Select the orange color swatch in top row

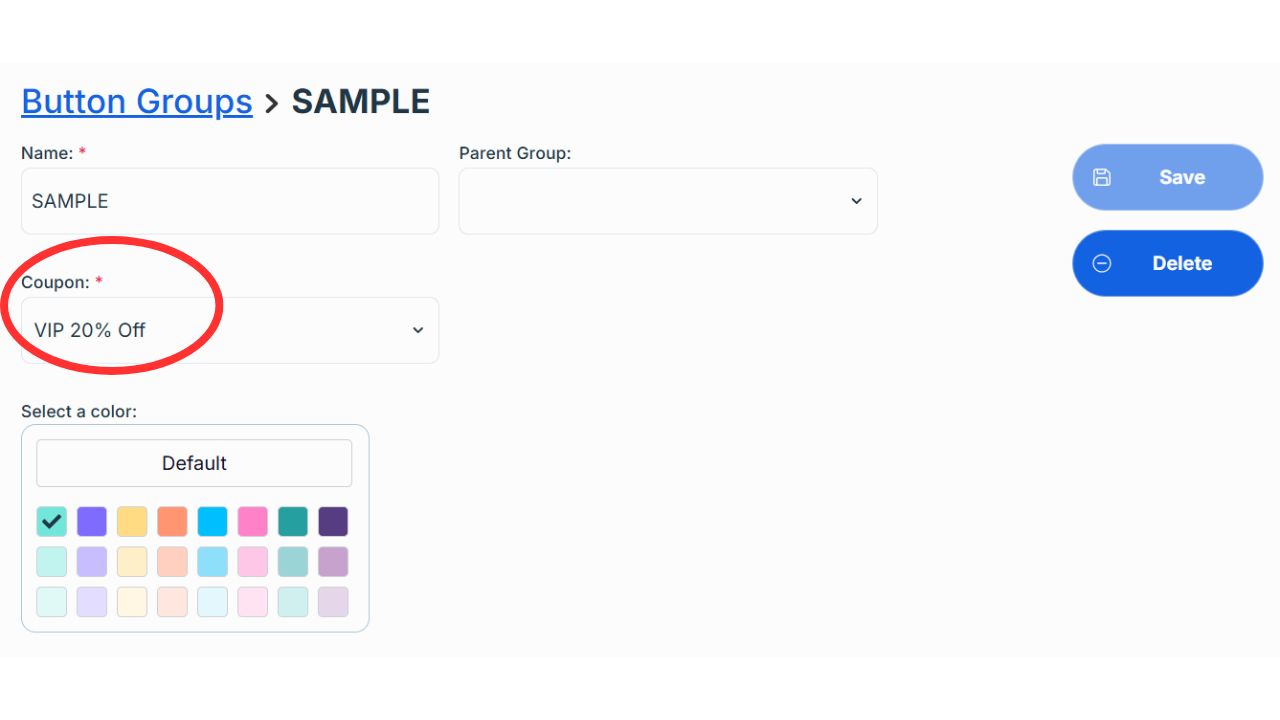click(x=172, y=521)
